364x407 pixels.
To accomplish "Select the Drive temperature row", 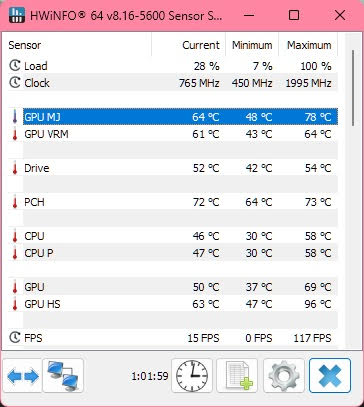I will 173,168.
